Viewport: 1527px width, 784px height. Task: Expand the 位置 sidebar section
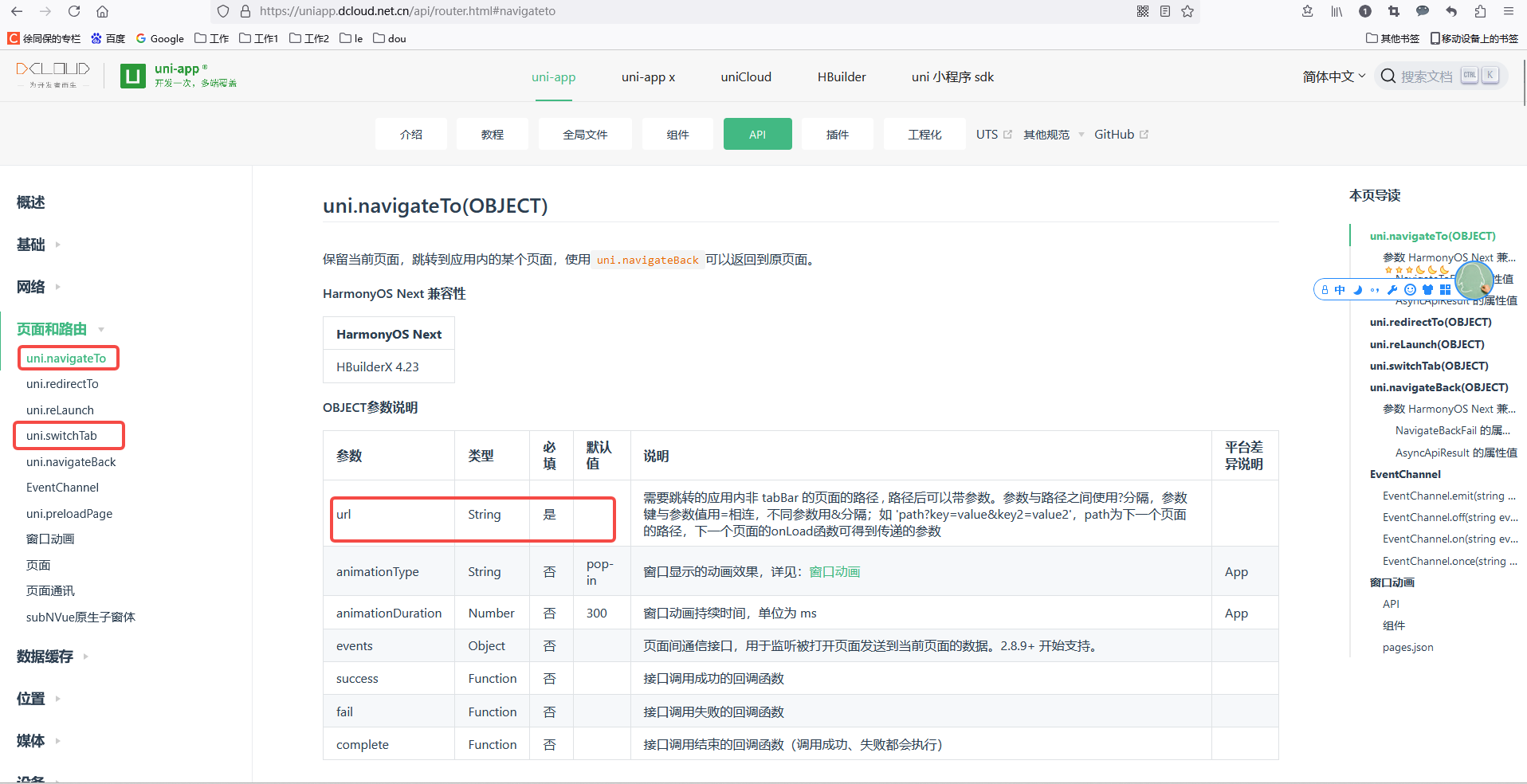click(38, 699)
